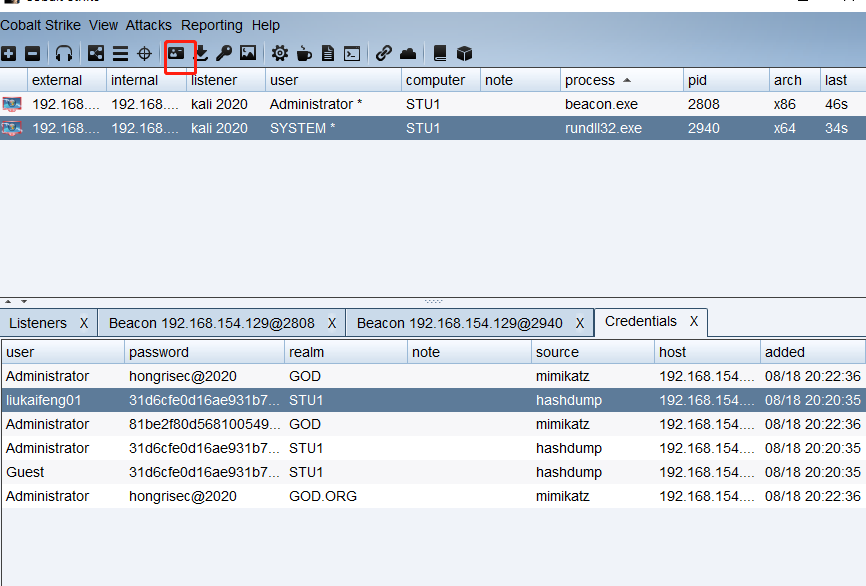Expand top pane with down arrow
This screenshot has height=586, width=866.
tap(24, 302)
